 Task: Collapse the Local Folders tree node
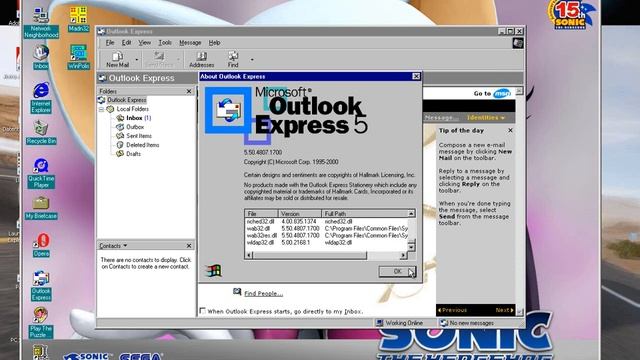(x=101, y=109)
